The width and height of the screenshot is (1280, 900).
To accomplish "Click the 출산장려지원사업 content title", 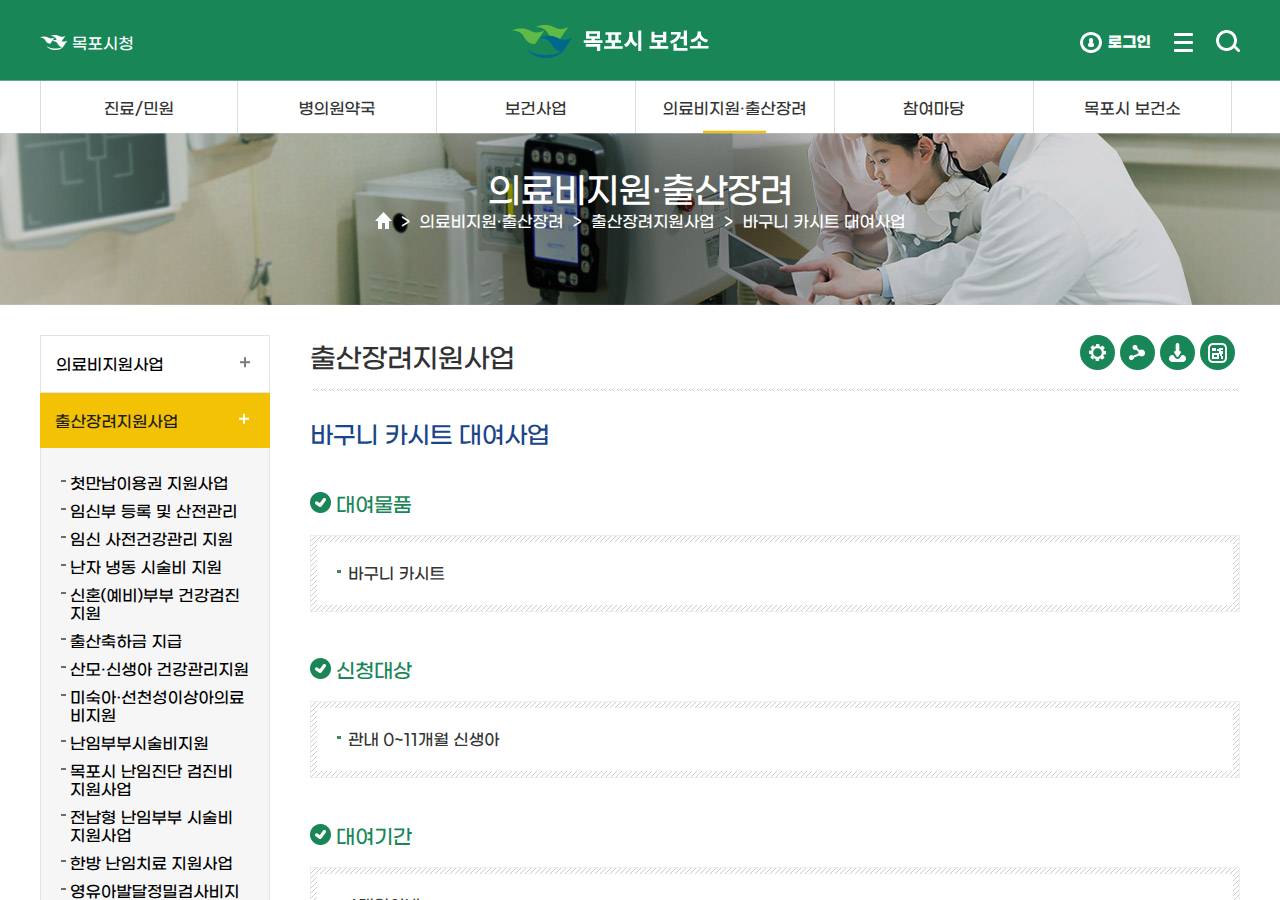I will click(412, 358).
